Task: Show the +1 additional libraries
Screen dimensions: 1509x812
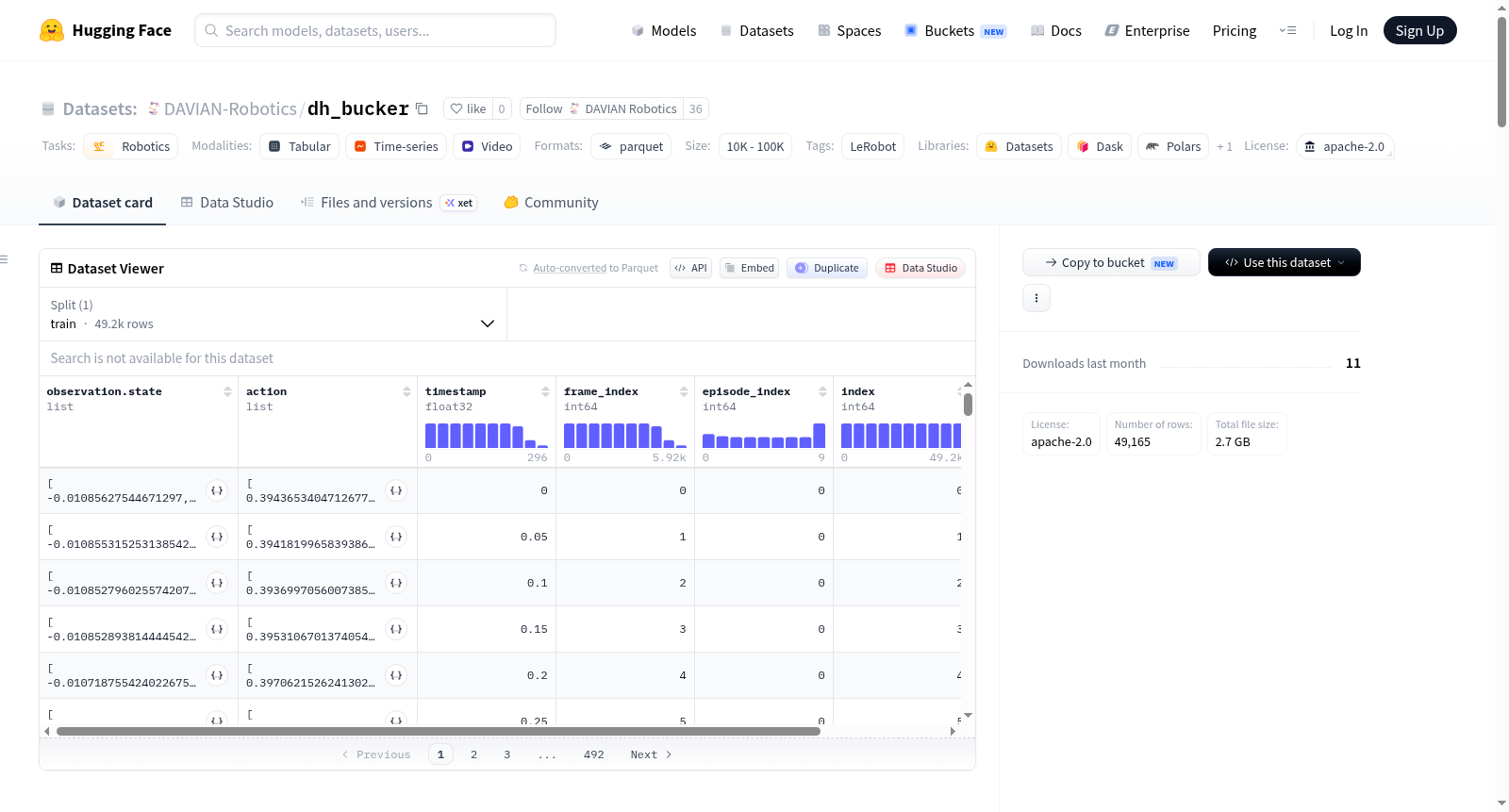Action: click(x=1224, y=146)
